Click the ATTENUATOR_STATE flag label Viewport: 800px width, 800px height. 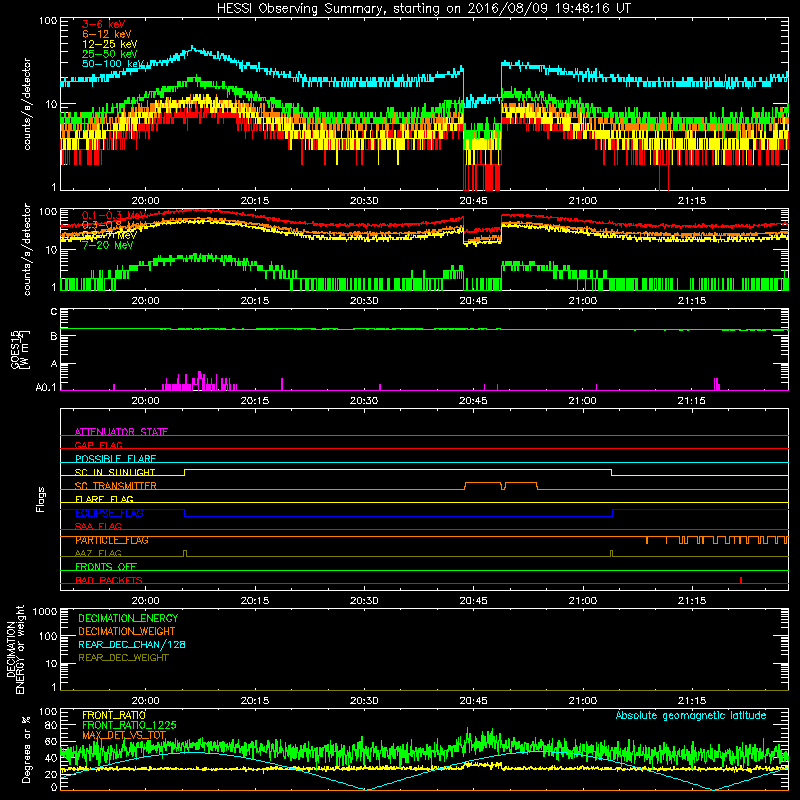click(121, 432)
